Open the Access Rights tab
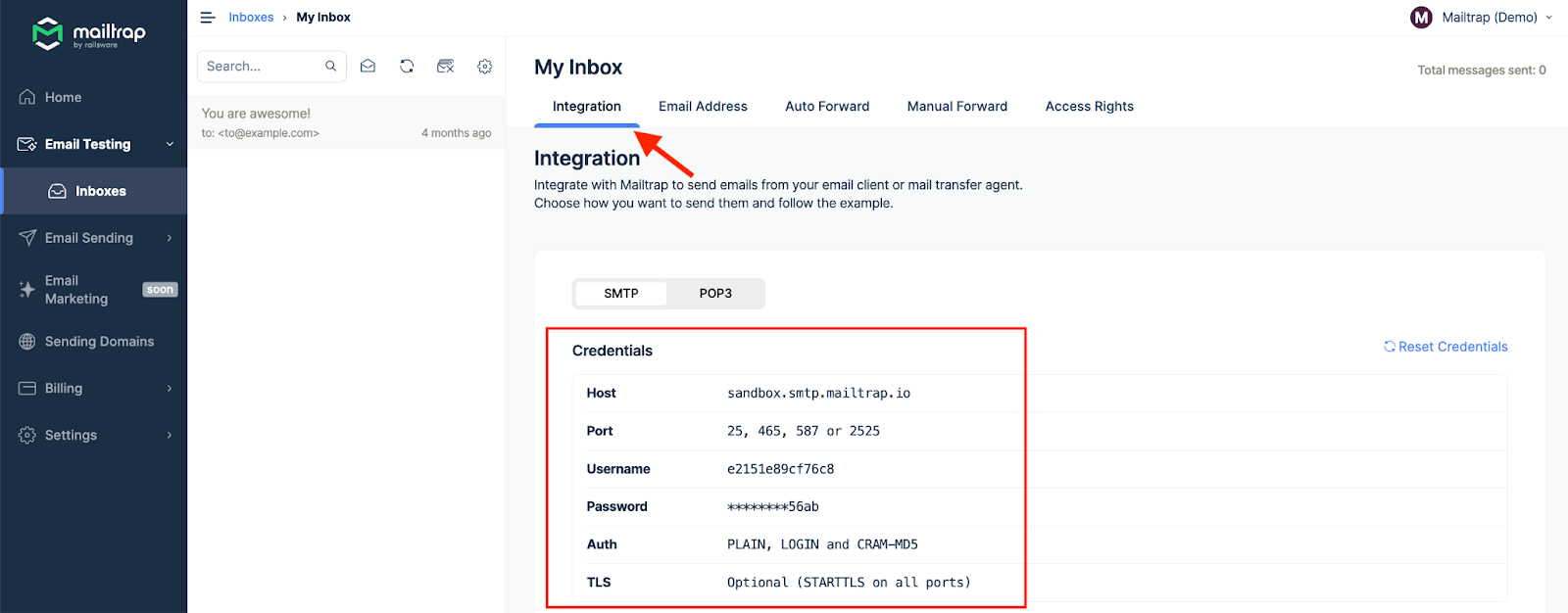This screenshot has width=1568, height=613. tap(1090, 107)
